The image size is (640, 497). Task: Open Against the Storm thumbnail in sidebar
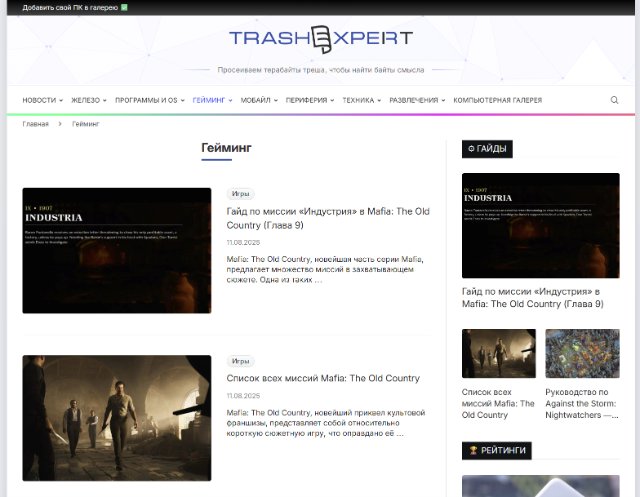pos(582,353)
